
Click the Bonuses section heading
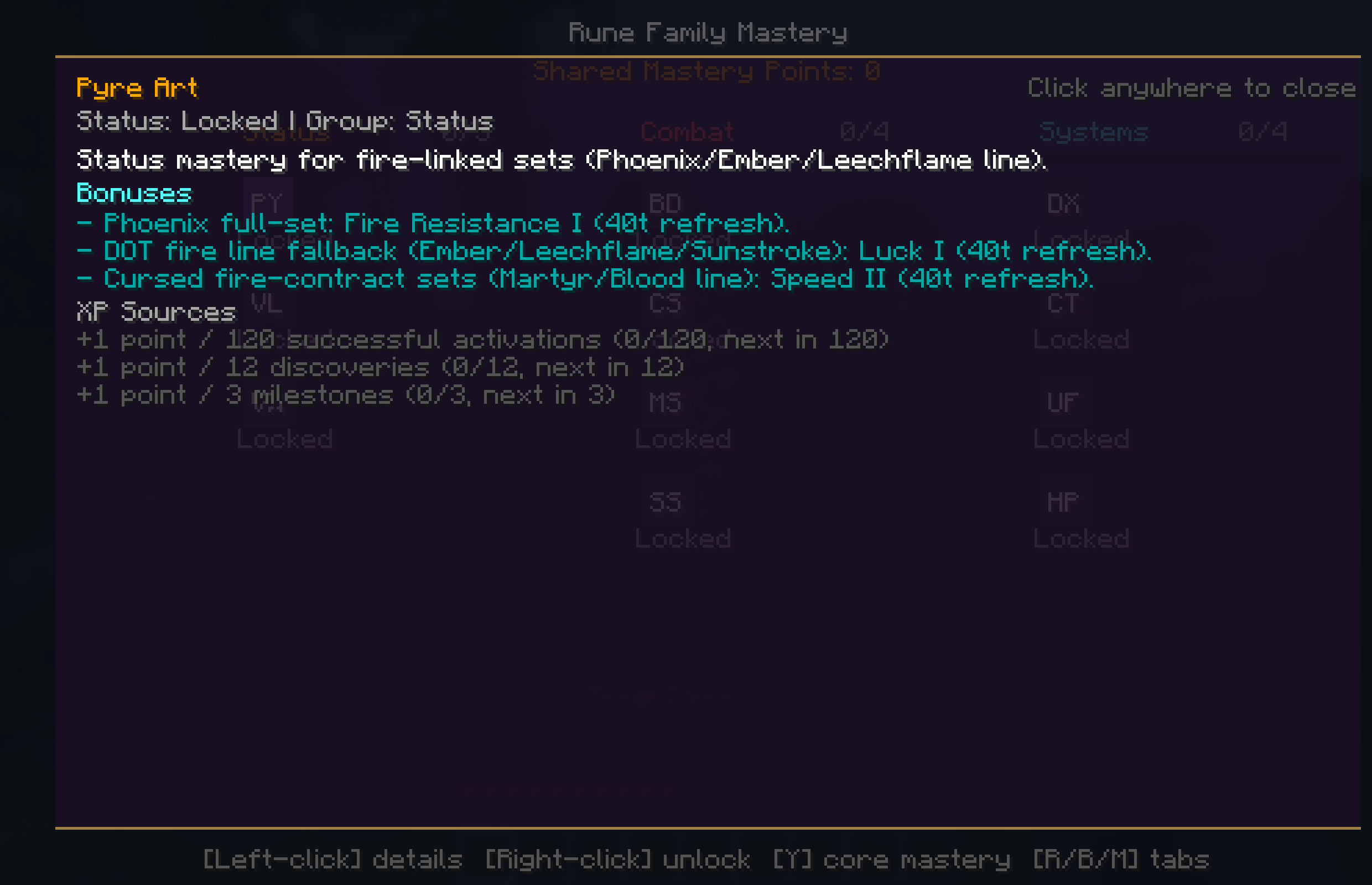(134, 193)
